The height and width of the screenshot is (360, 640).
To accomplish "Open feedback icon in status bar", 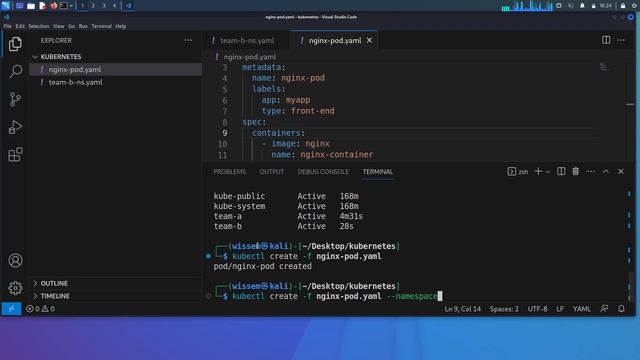I will (604, 309).
